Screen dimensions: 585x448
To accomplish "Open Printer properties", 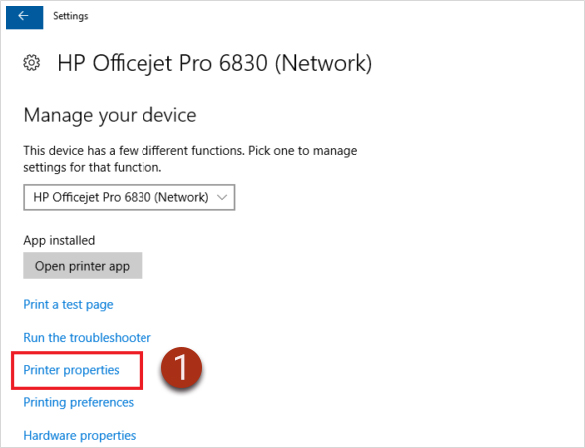I will [71, 370].
